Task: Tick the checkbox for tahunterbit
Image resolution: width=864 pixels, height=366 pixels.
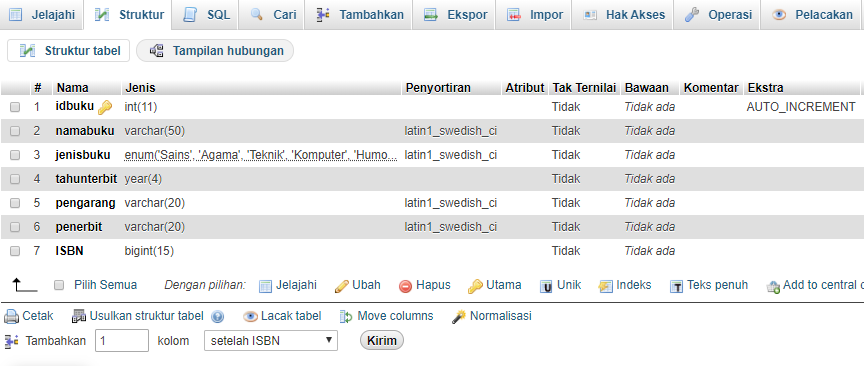Action: 15,179
